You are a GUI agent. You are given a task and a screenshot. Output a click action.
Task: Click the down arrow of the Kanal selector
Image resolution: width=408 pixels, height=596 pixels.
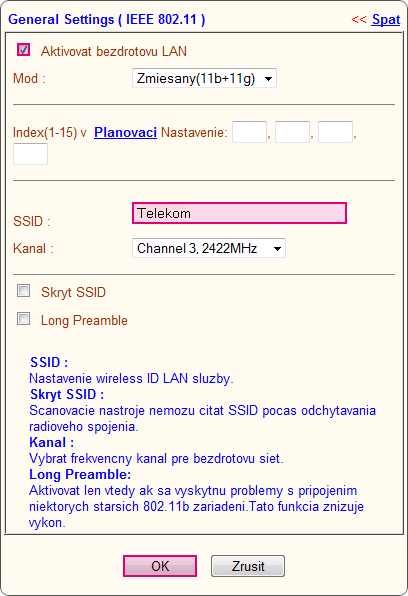click(278, 249)
